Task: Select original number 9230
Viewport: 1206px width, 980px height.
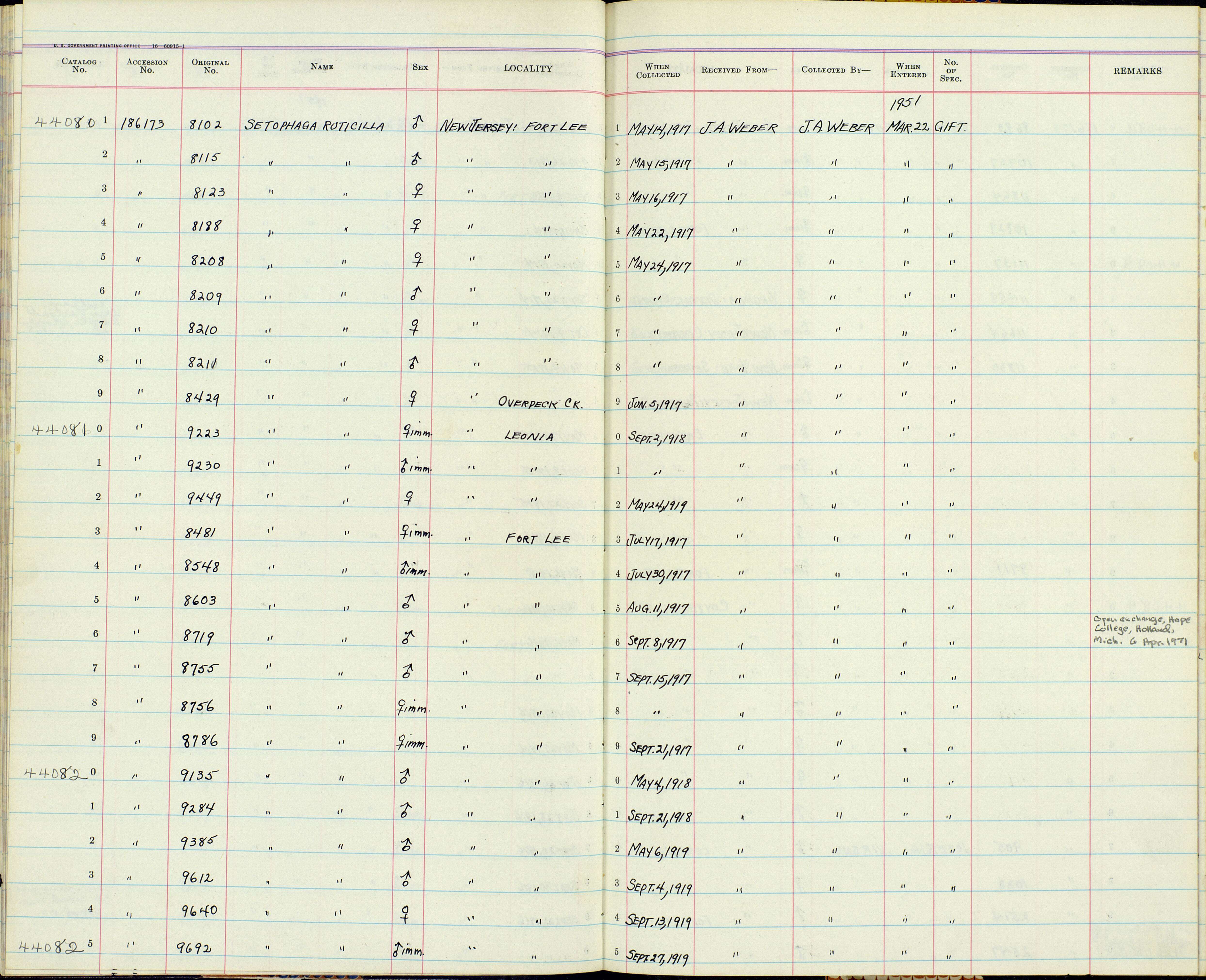Action: (x=203, y=465)
